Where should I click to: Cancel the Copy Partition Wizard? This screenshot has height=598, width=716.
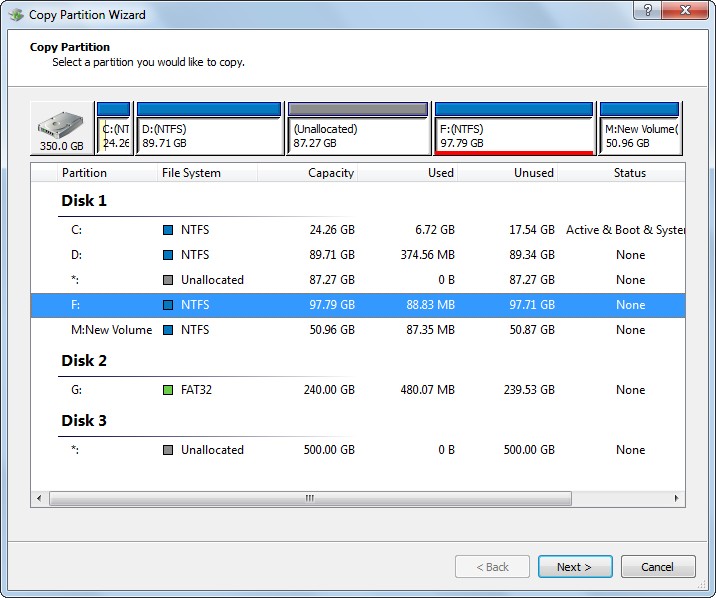tap(658, 567)
